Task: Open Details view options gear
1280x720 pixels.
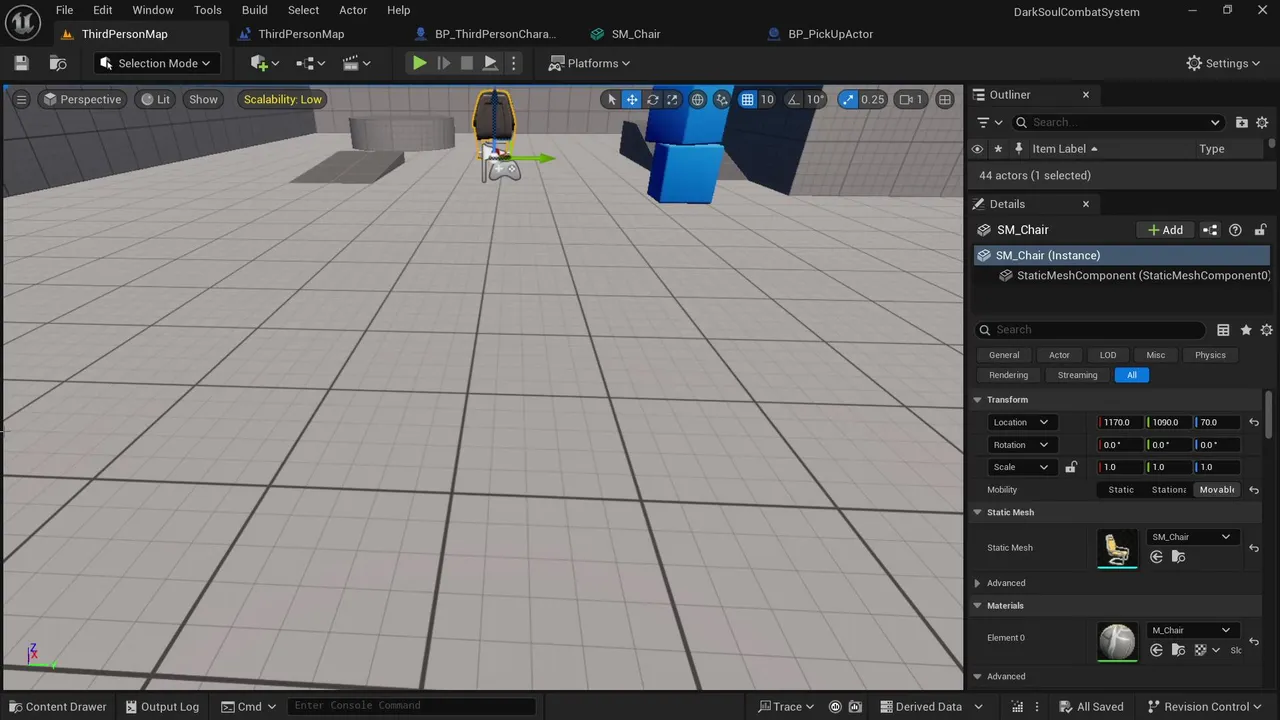Action: [1266, 330]
